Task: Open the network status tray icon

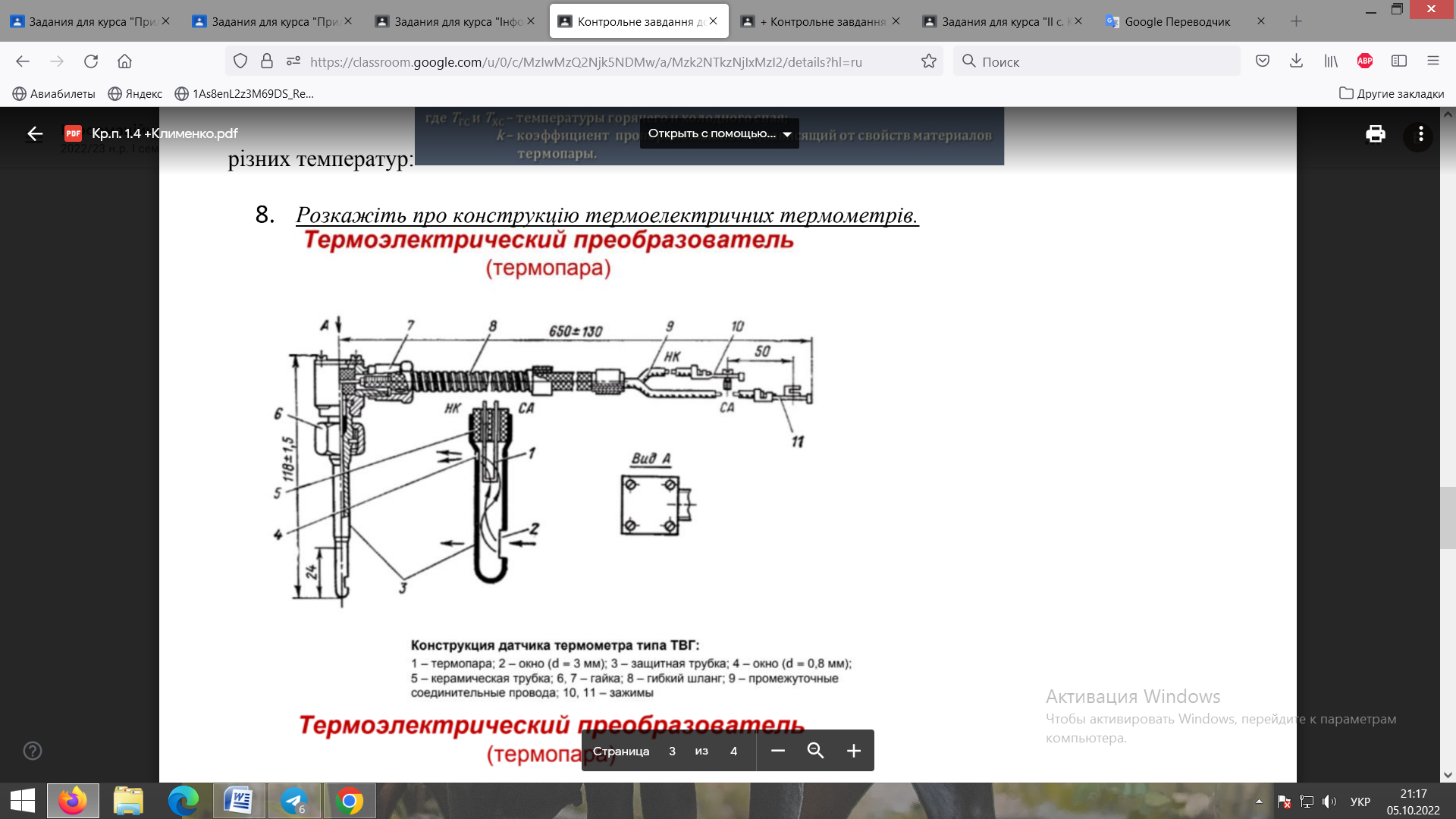Action: [1307, 802]
